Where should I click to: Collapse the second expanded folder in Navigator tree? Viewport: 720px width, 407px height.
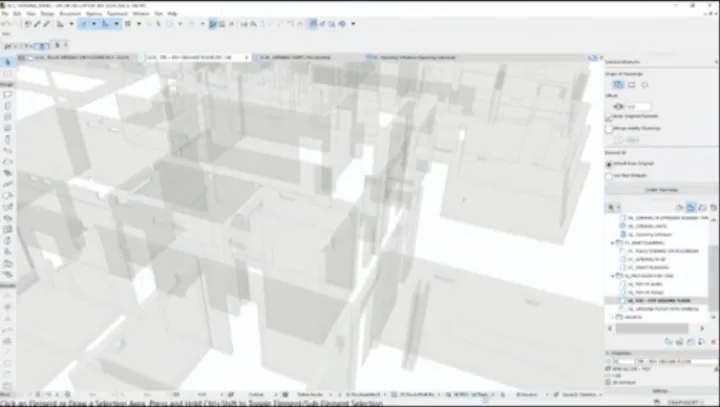[x=611, y=273]
